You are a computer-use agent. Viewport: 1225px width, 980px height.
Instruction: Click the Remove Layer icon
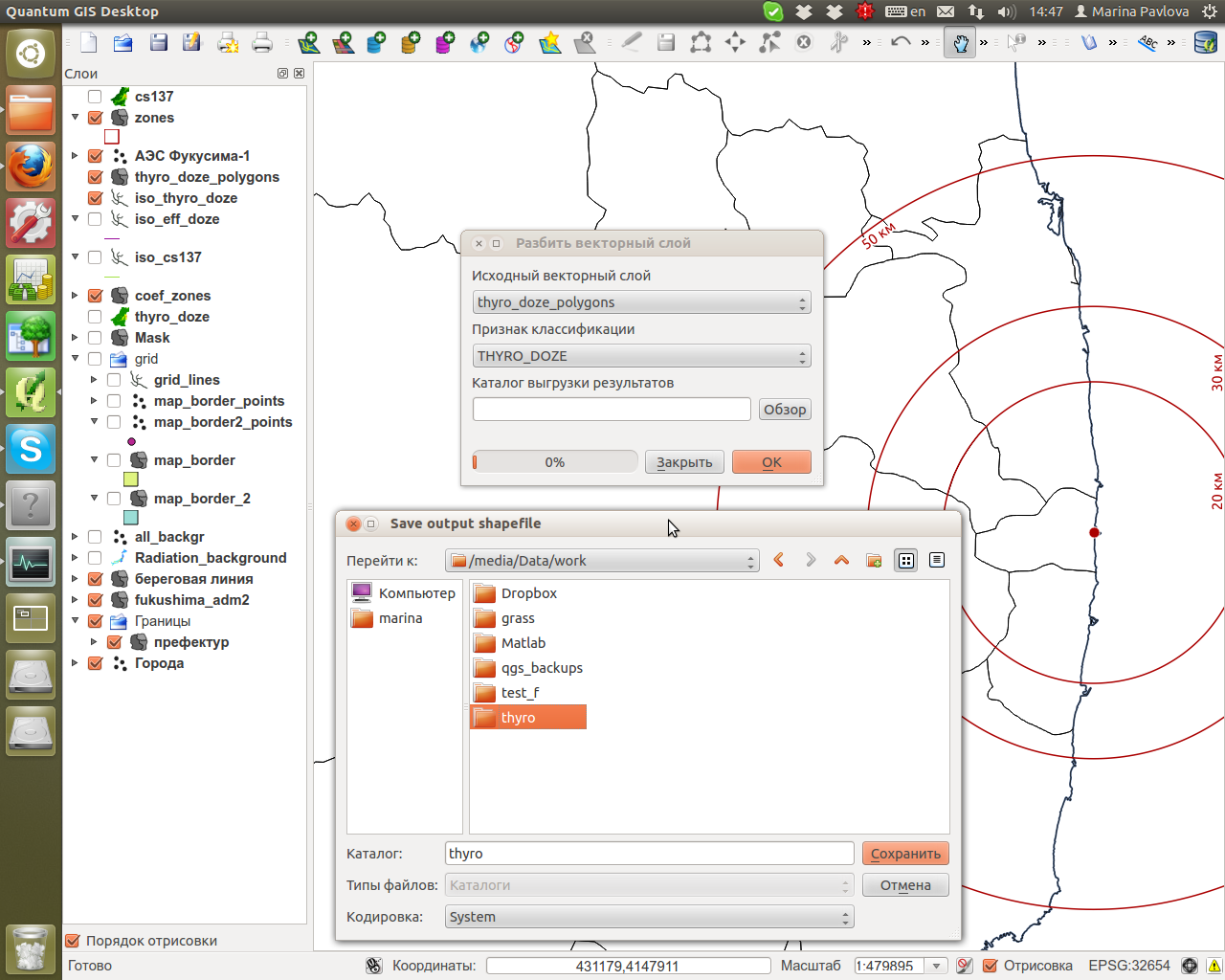tap(585, 42)
